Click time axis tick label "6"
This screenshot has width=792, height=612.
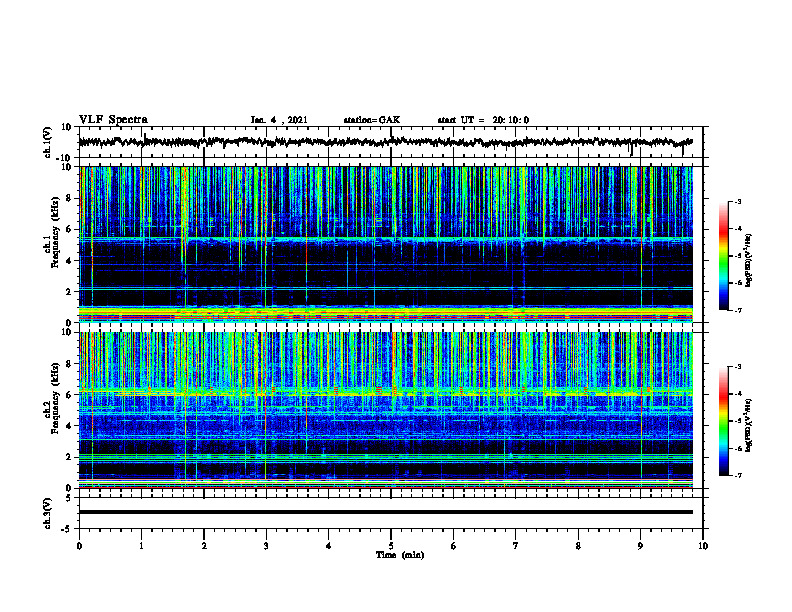pyautogui.click(x=453, y=546)
